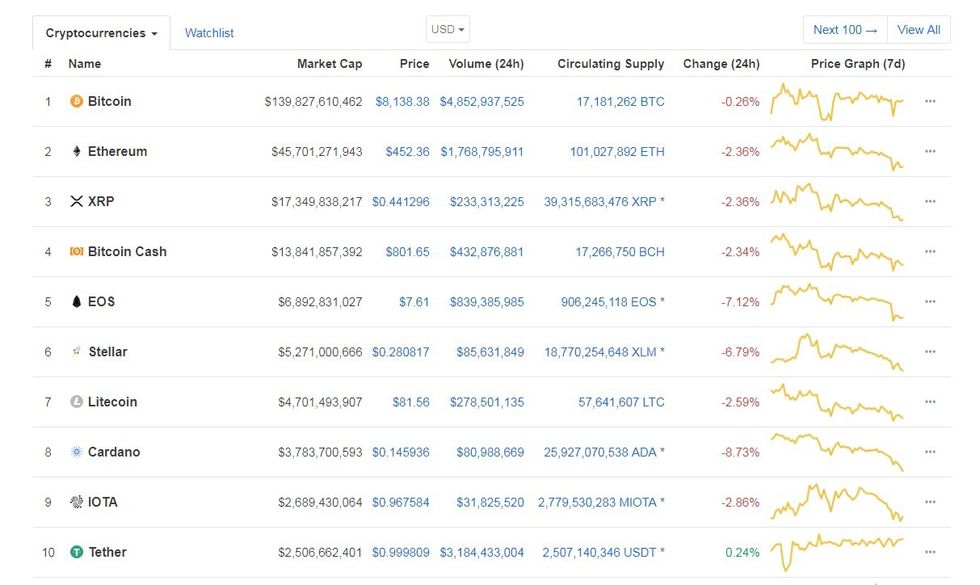Screen dimensions: 980x585
Task: Click the Bitcoin coin logo icon
Action: 76,102
